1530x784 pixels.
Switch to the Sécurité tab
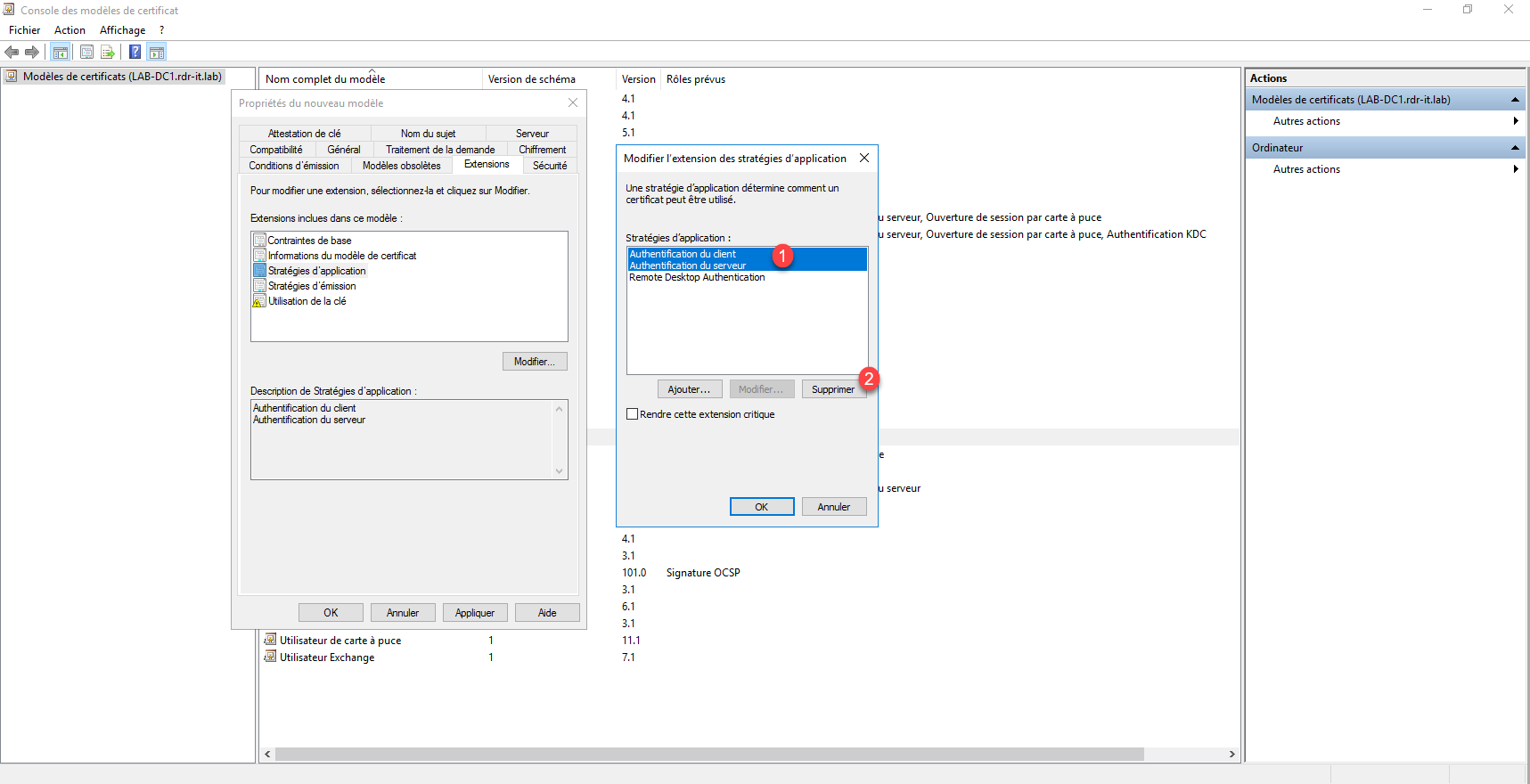click(x=550, y=166)
